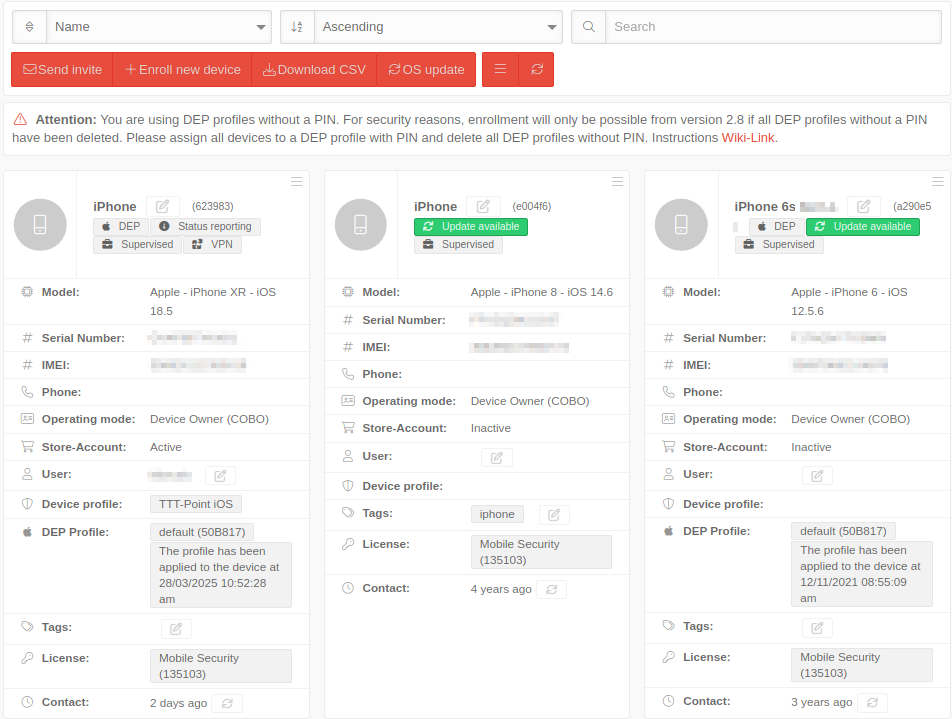Click Enroll new device button
This screenshot has width=952, height=719.
click(x=182, y=70)
